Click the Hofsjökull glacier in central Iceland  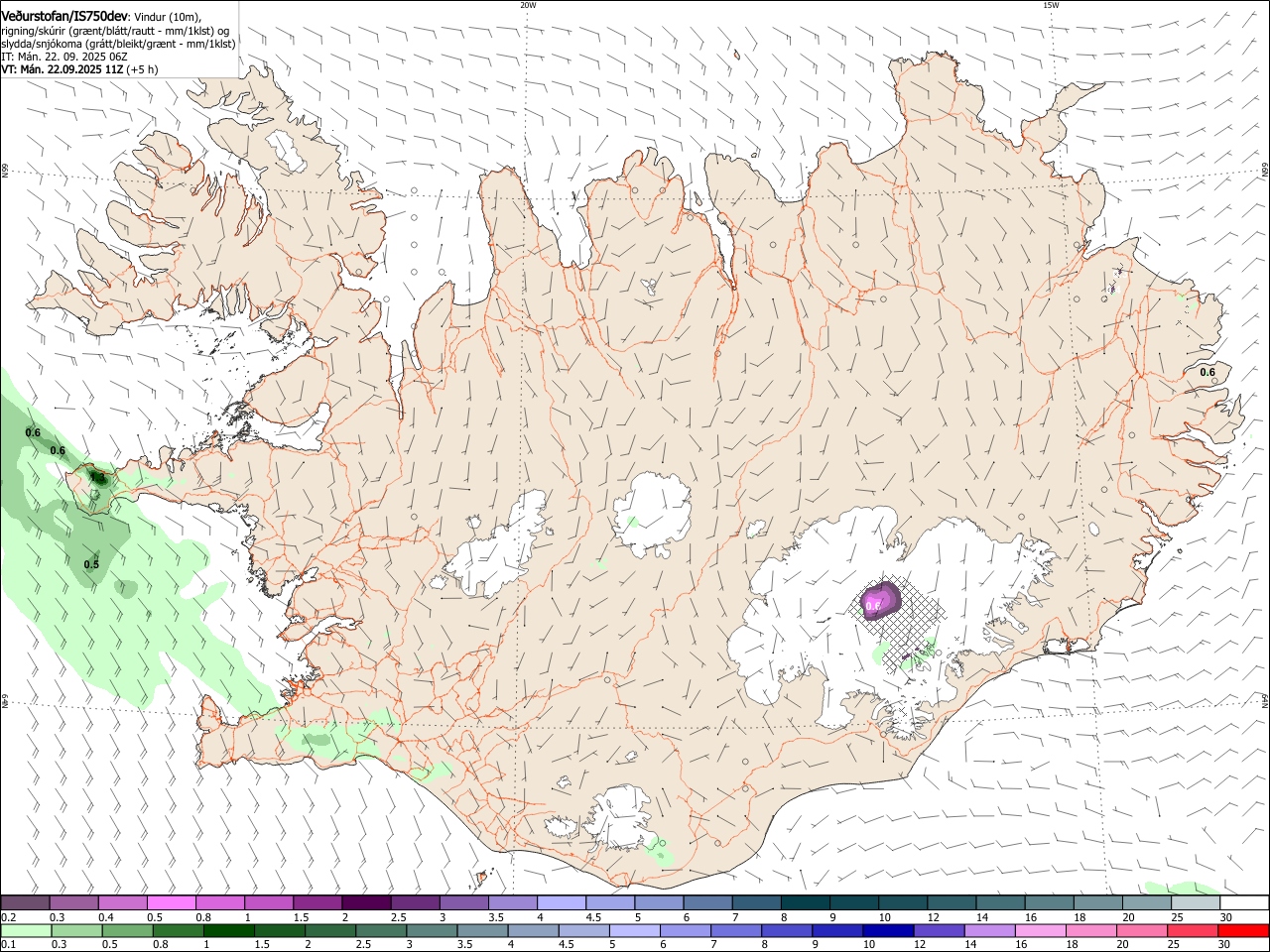click(x=653, y=514)
